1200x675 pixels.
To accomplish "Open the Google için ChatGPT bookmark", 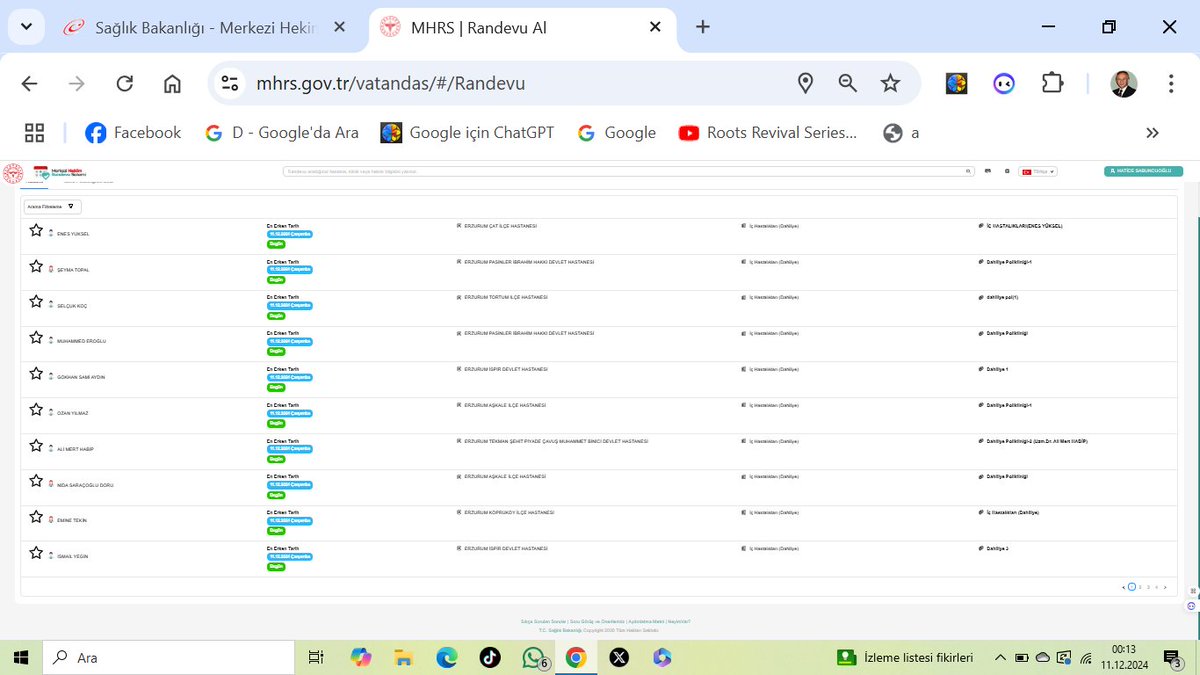I will pyautogui.click(x=467, y=132).
